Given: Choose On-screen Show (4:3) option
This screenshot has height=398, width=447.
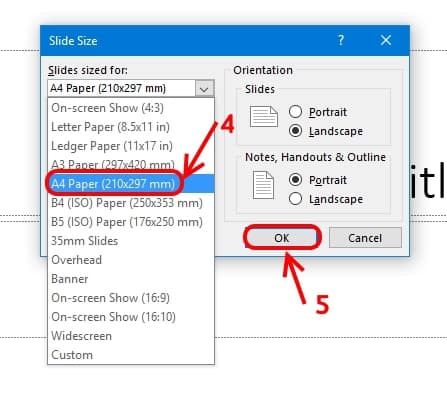Looking at the screenshot, I should (x=131, y=108).
